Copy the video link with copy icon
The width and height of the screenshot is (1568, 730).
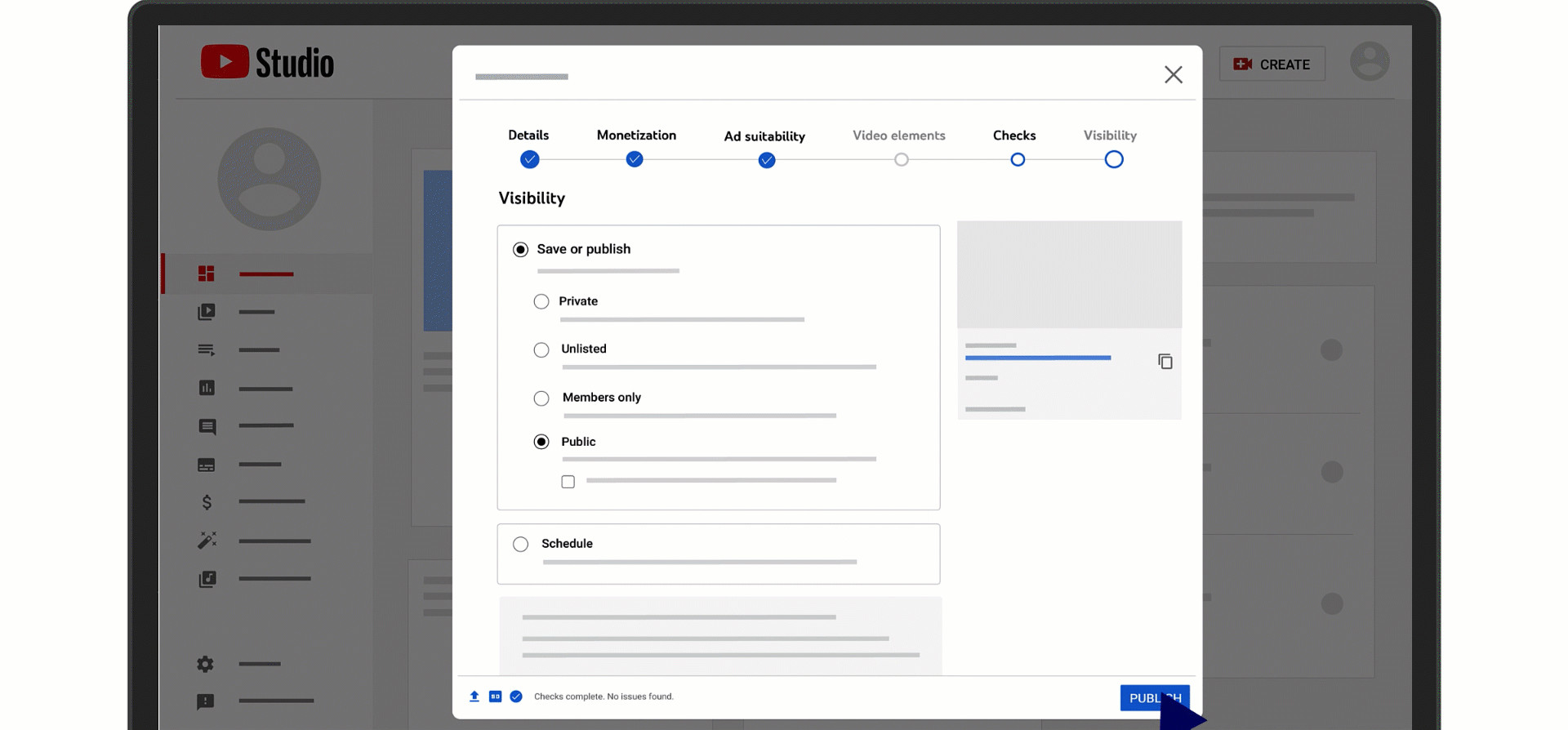(1165, 361)
